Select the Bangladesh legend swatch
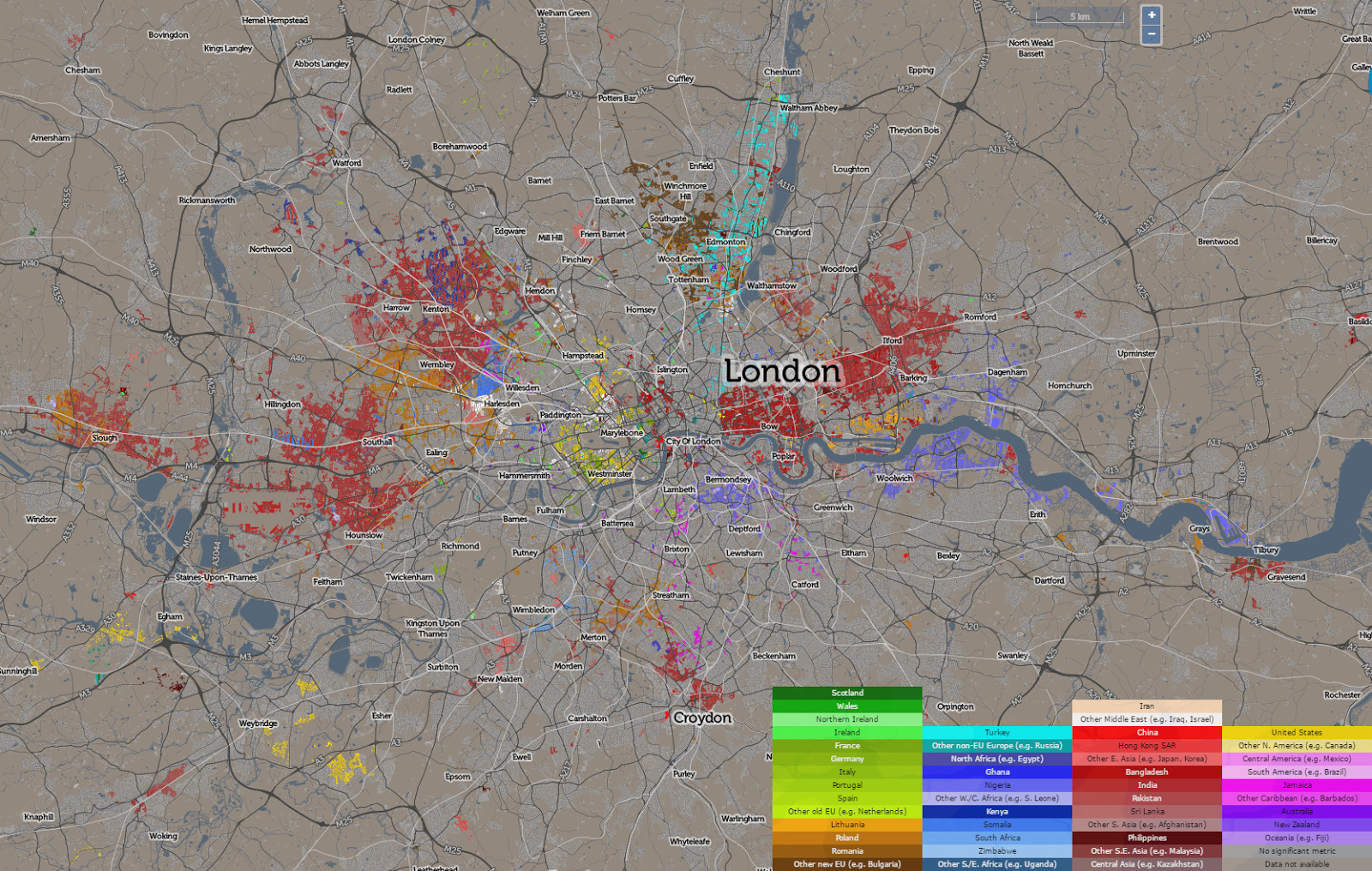Viewport: 1372px width, 871px height. click(x=1147, y=772)
